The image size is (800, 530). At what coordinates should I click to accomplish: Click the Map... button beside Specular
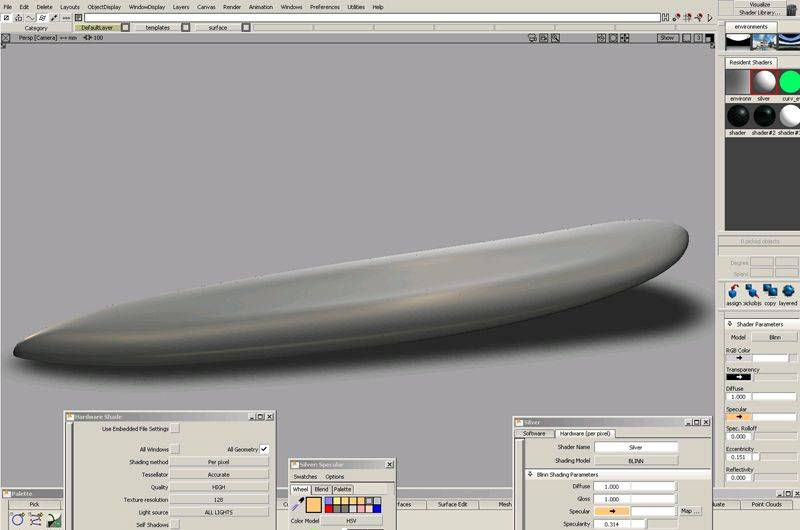click(689, 511)
